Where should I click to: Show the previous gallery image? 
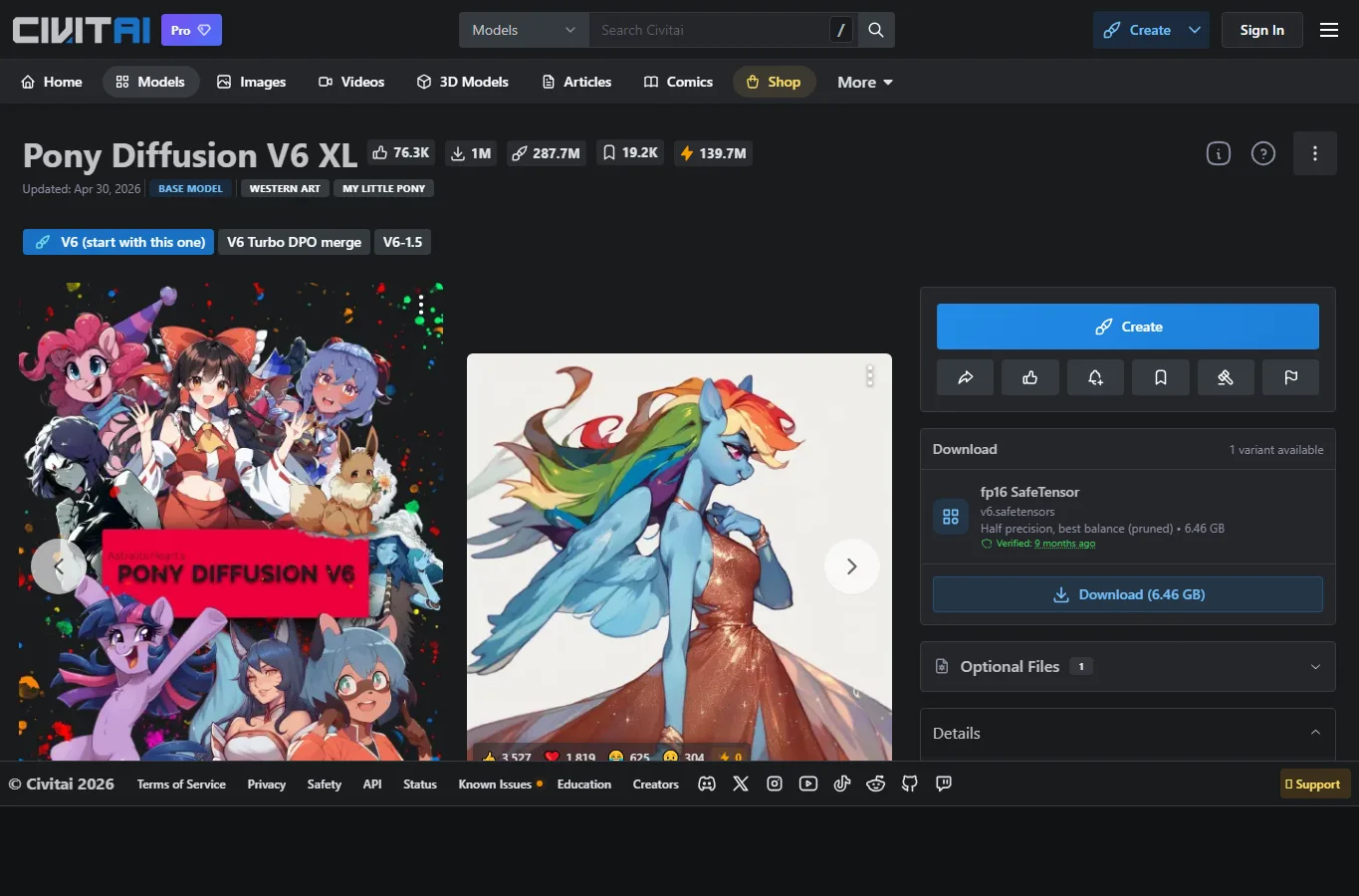(58, 566)
